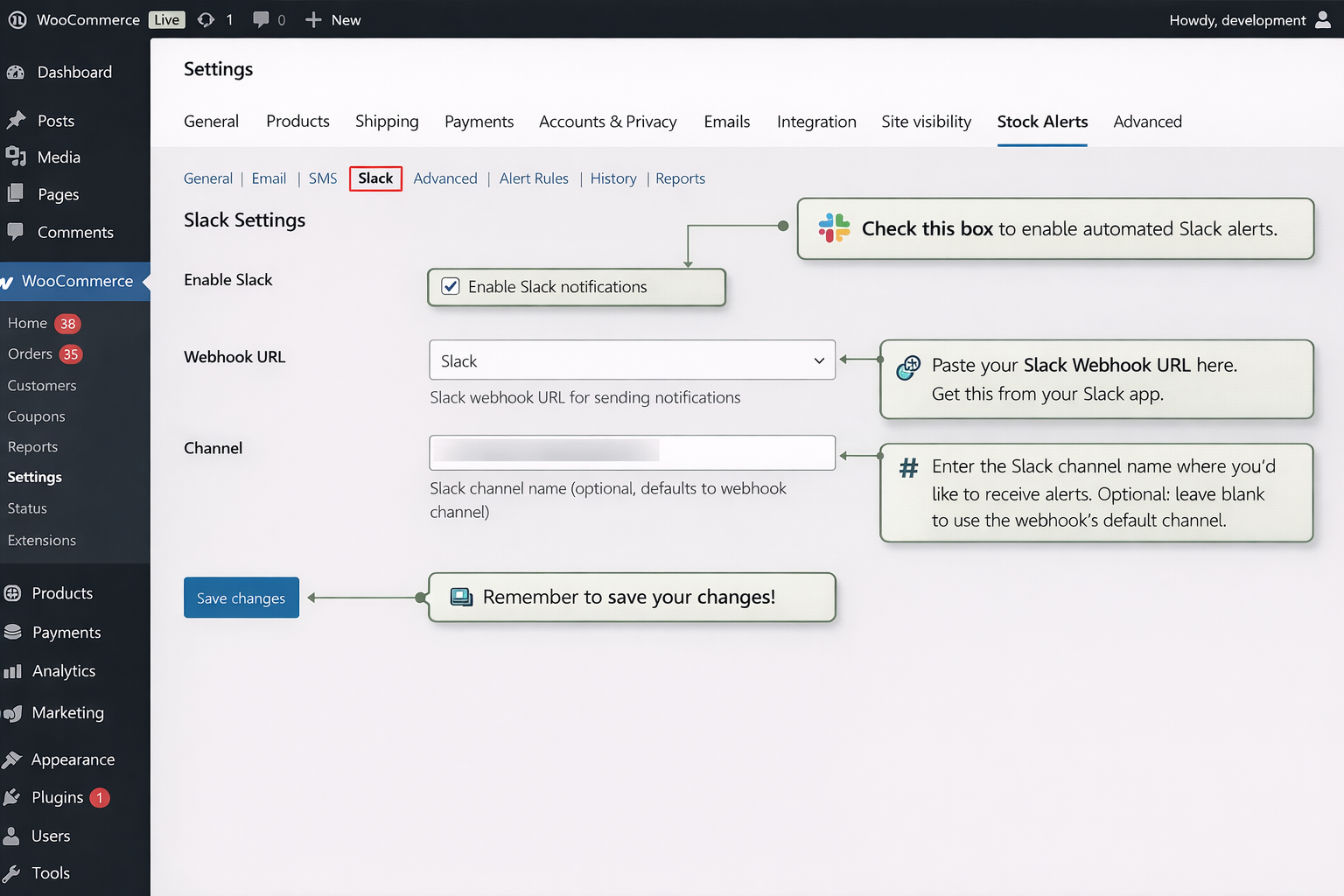Open the Payments settings tab
This screenshot has width=1344, height=896.
pos(479,122)
